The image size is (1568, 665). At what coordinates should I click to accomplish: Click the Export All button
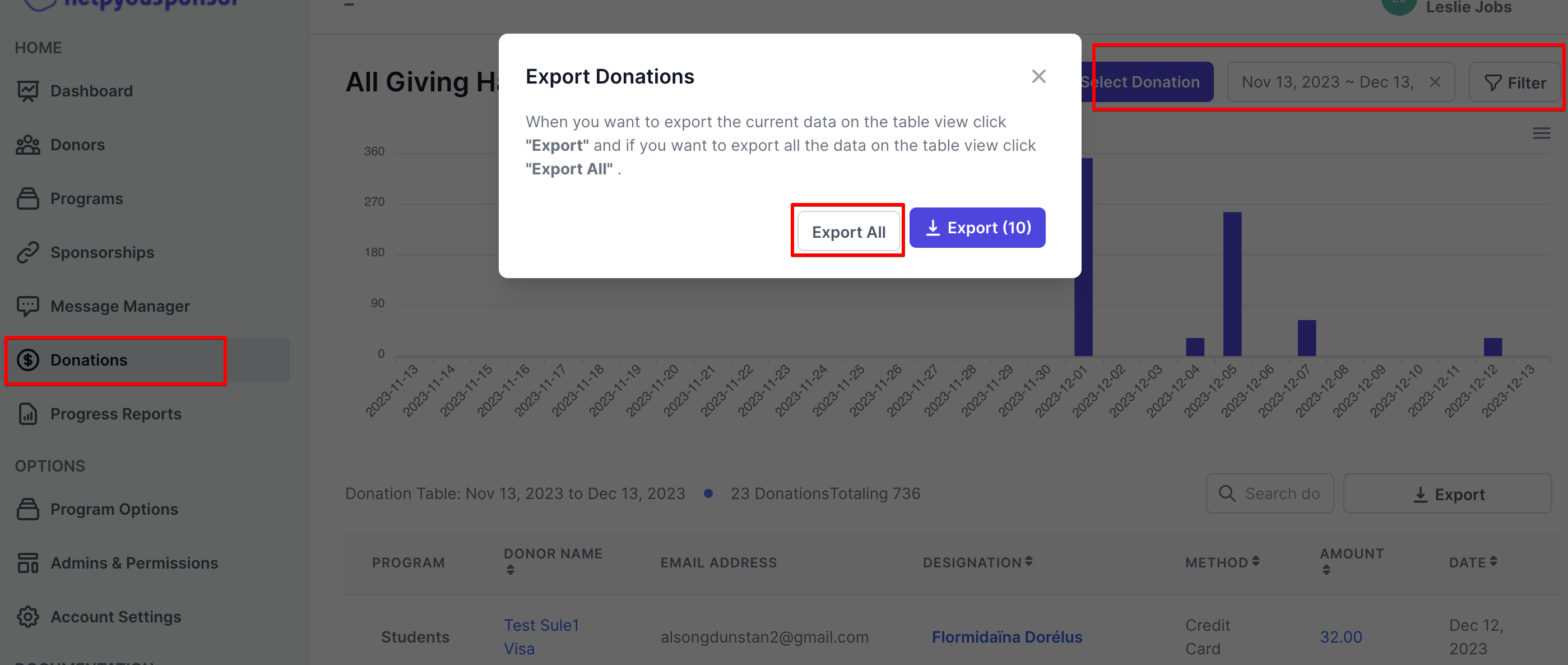[848, 232]
